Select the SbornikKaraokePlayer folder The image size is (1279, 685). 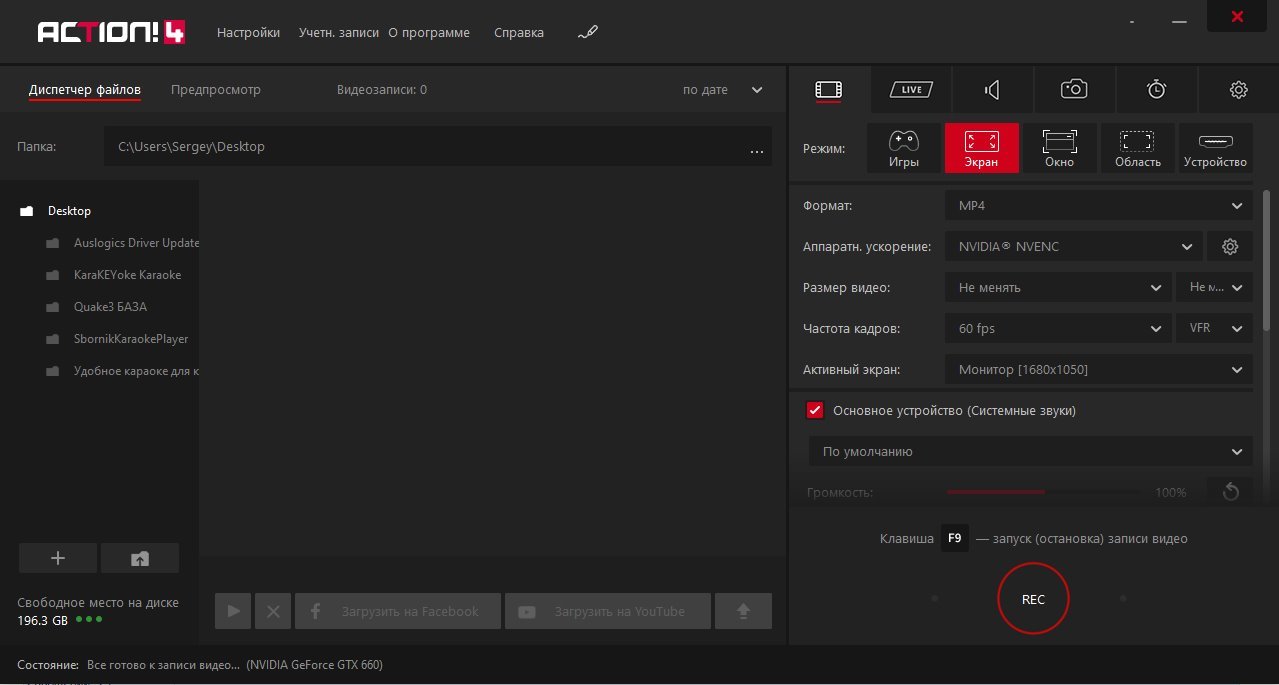[131, 339]
